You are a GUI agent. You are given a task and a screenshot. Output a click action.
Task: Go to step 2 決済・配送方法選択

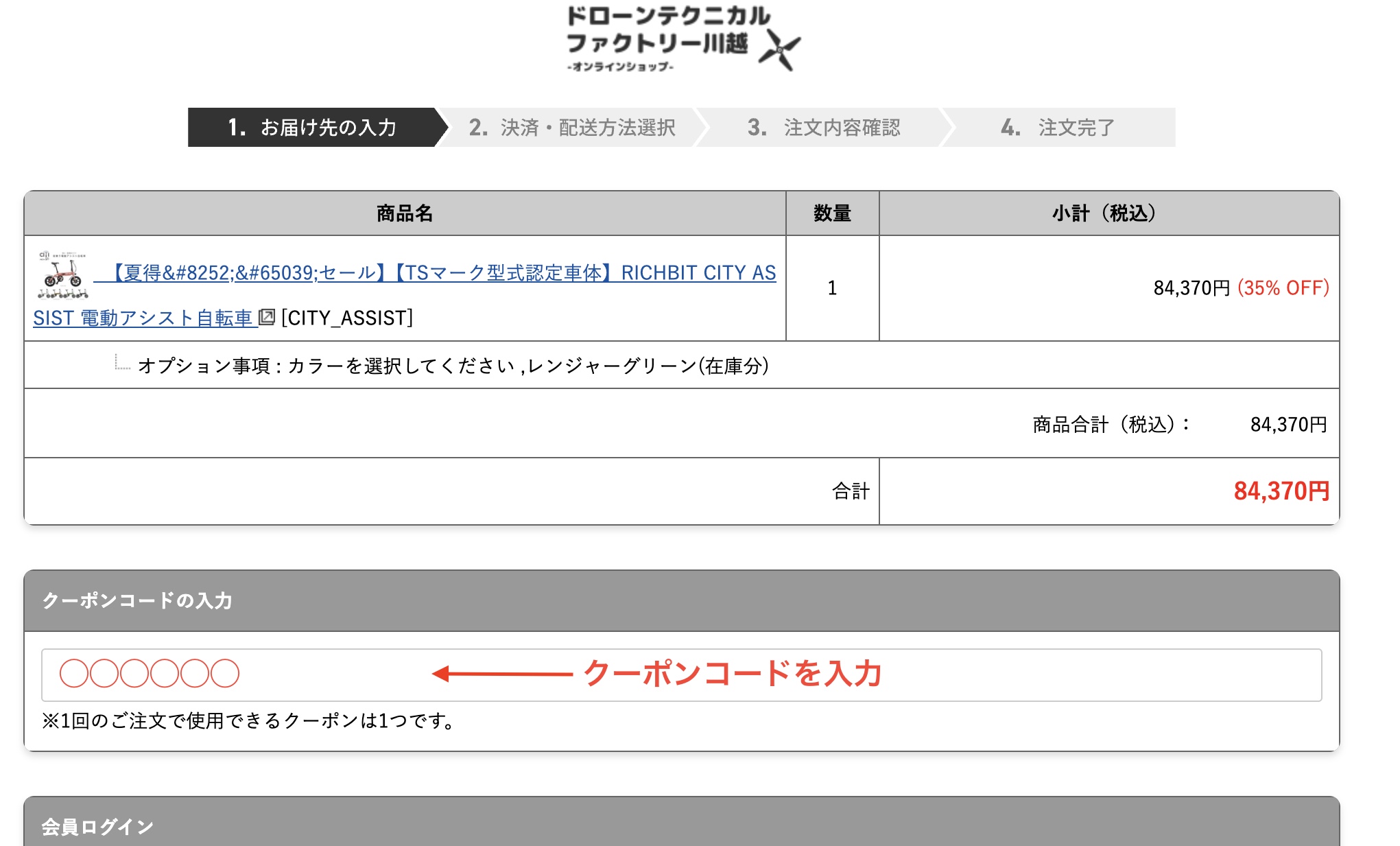(571, 128)
